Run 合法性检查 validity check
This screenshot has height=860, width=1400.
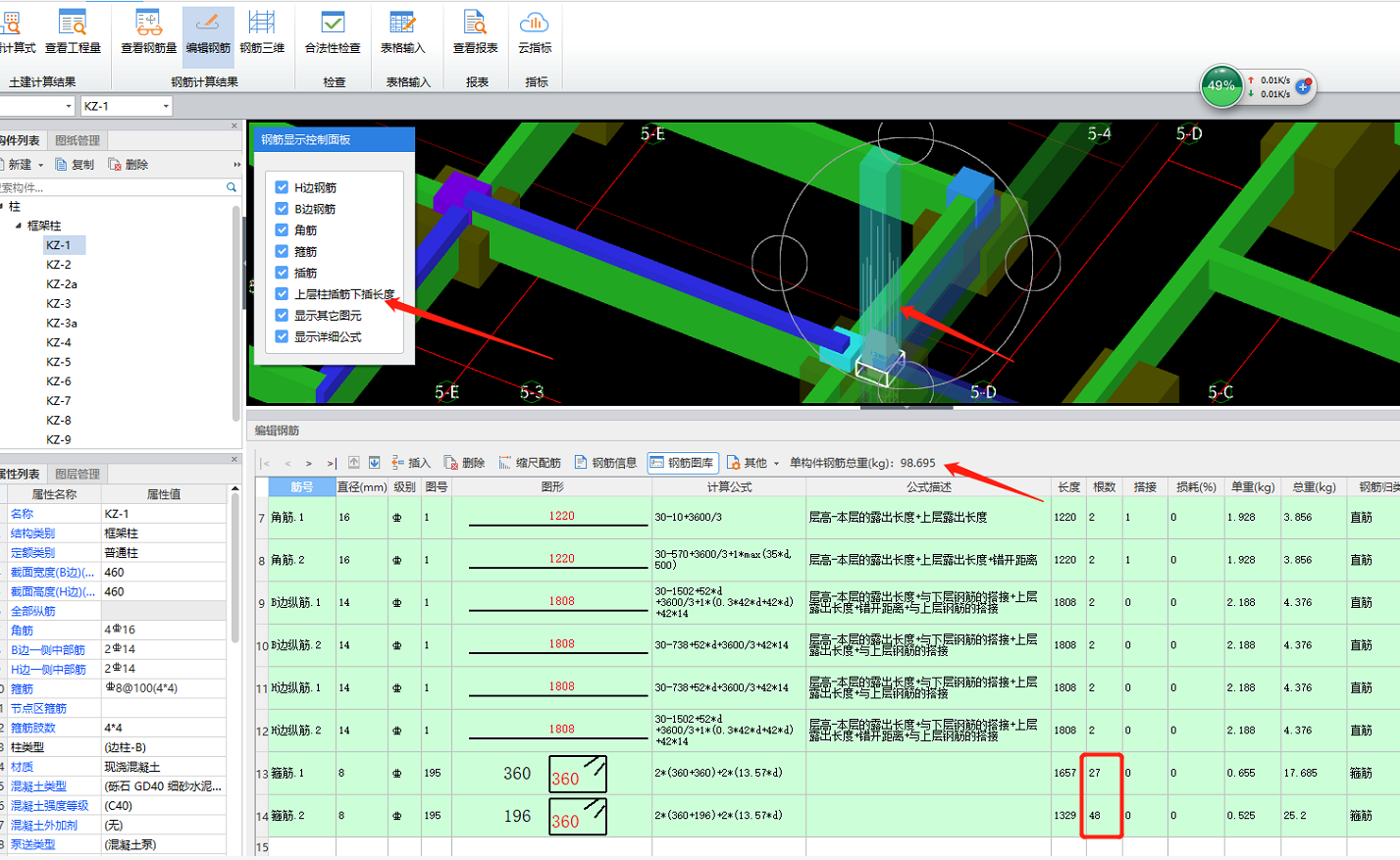click(333, 30)
